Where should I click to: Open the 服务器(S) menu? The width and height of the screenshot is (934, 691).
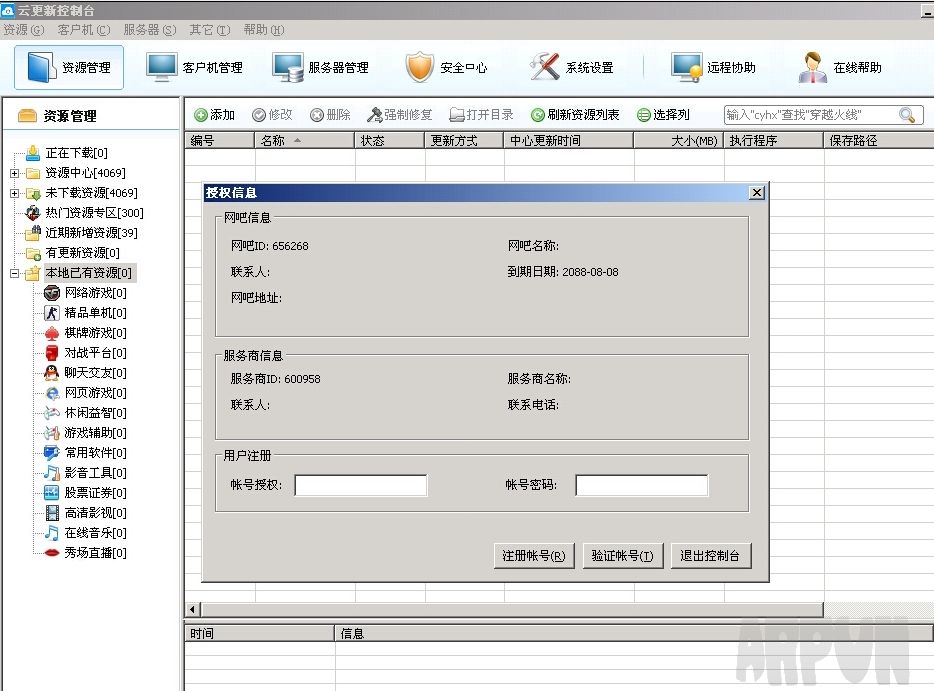tap(150, 30)
